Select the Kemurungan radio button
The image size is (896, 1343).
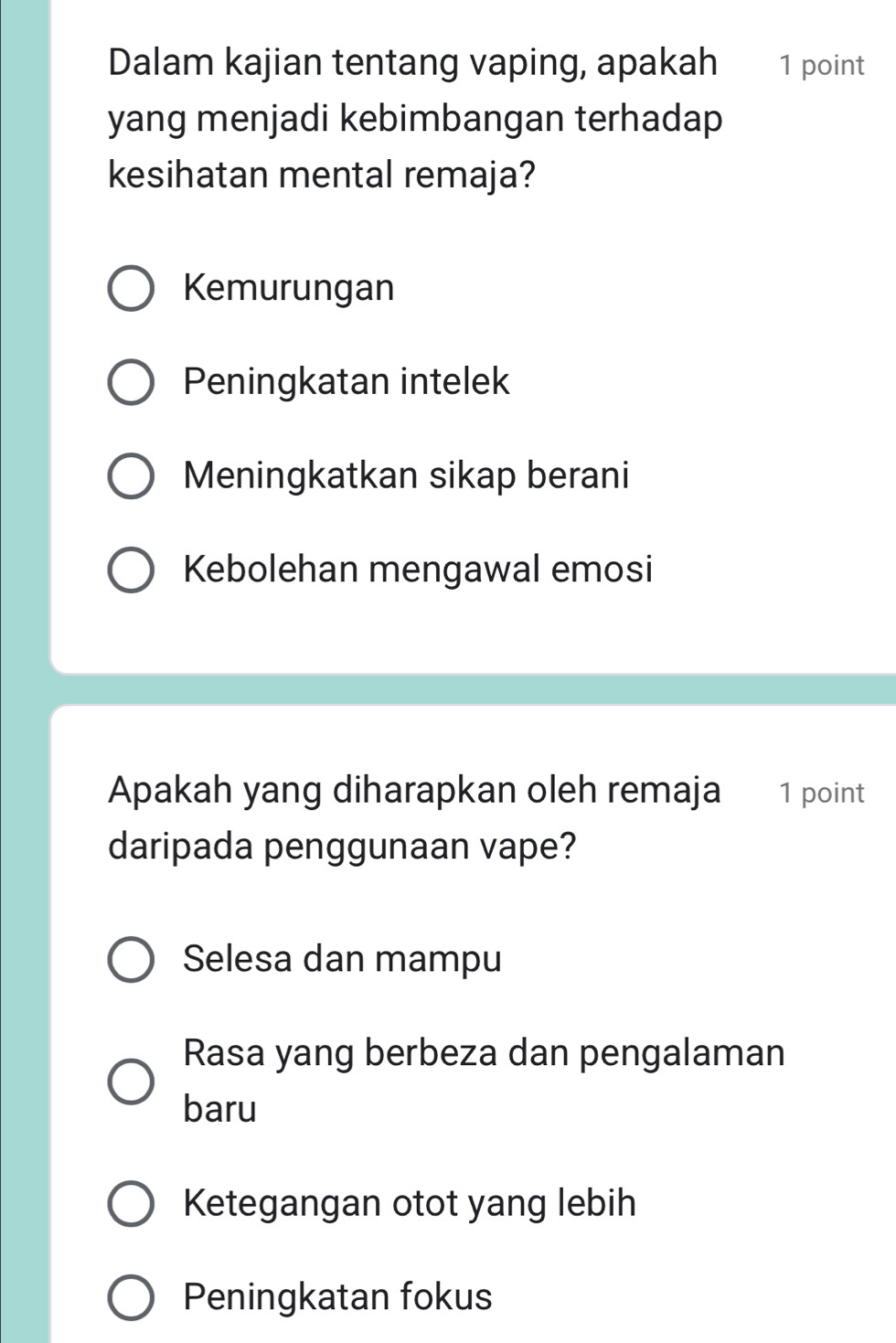132,289
